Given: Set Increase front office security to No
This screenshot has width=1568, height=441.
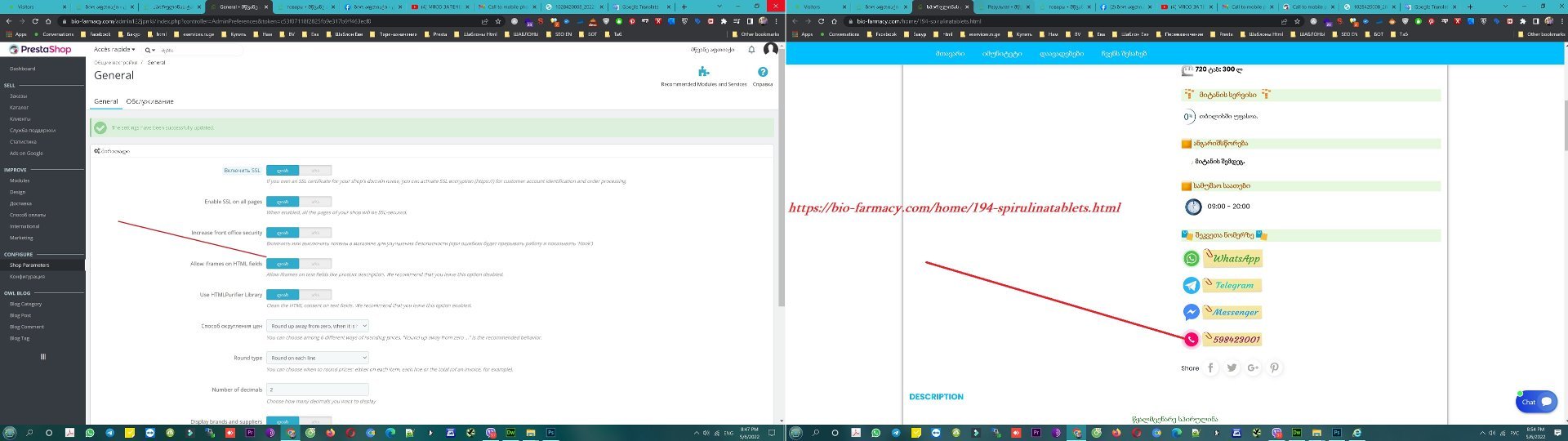Looking at the screenshot, I should (x=315, y=232).
